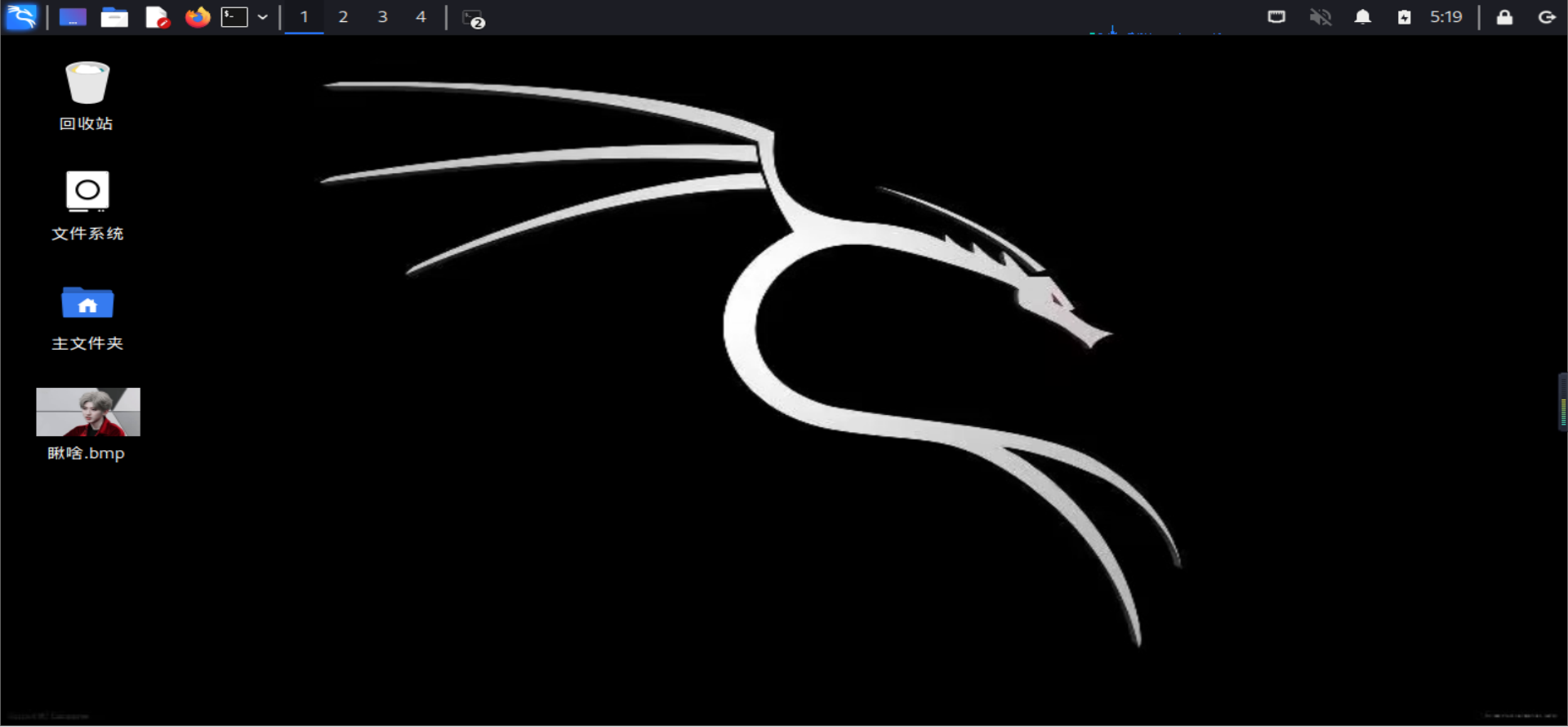
Task: Click the 主文件夹 label text
Action: [x=87, y=343]
